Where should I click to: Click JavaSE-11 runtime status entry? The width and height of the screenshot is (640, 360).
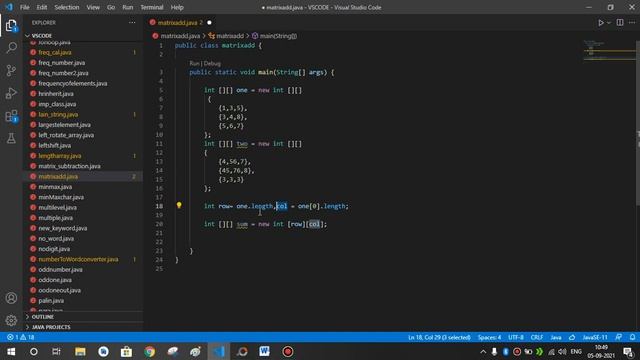[595, 338]
